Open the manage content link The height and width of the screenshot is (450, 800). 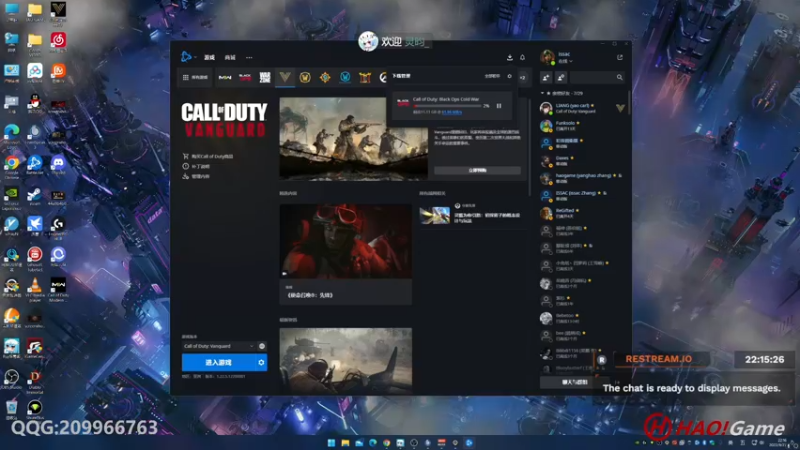point(196,176)
